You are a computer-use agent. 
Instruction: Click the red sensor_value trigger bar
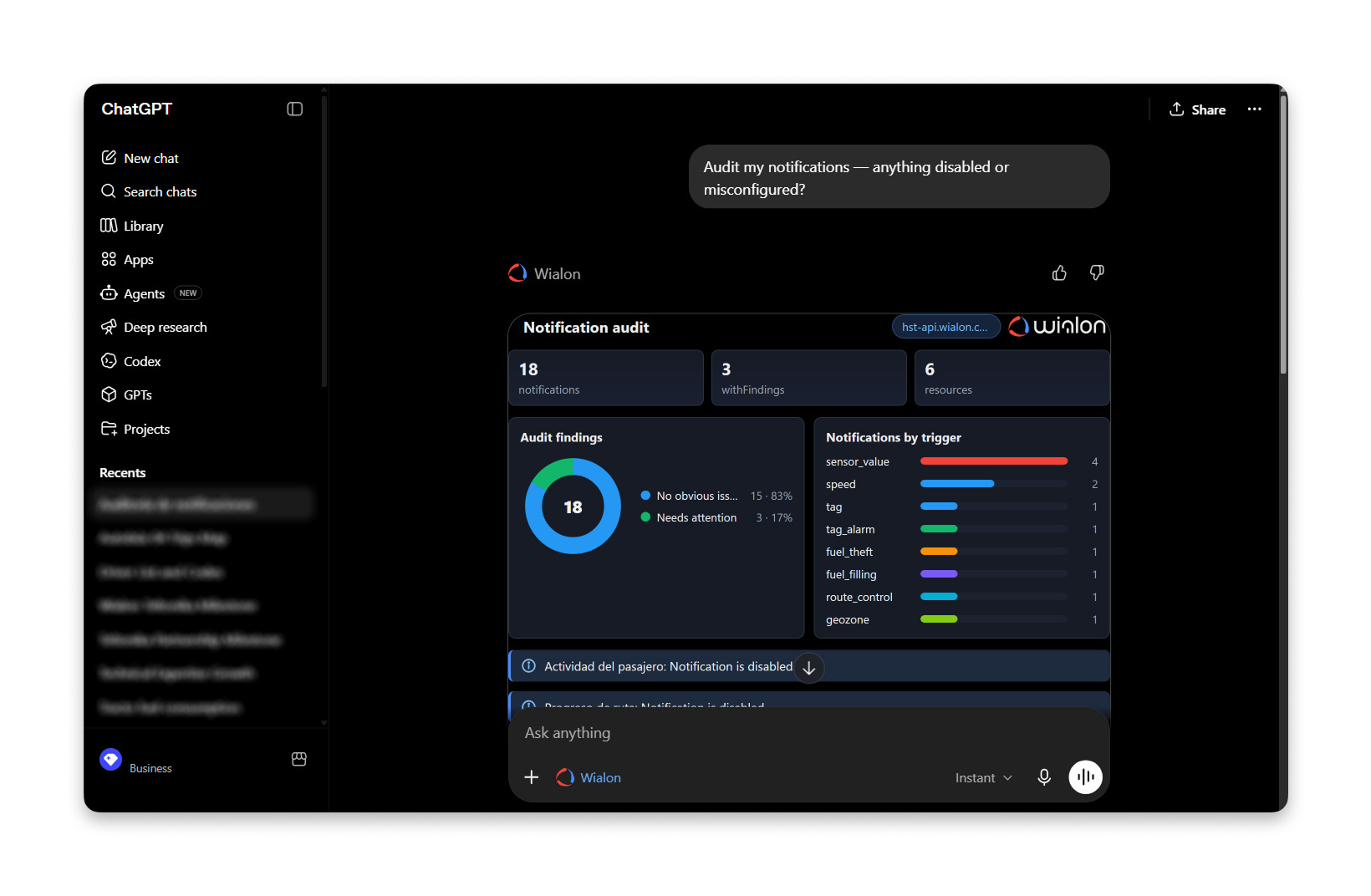coord(993,461)
